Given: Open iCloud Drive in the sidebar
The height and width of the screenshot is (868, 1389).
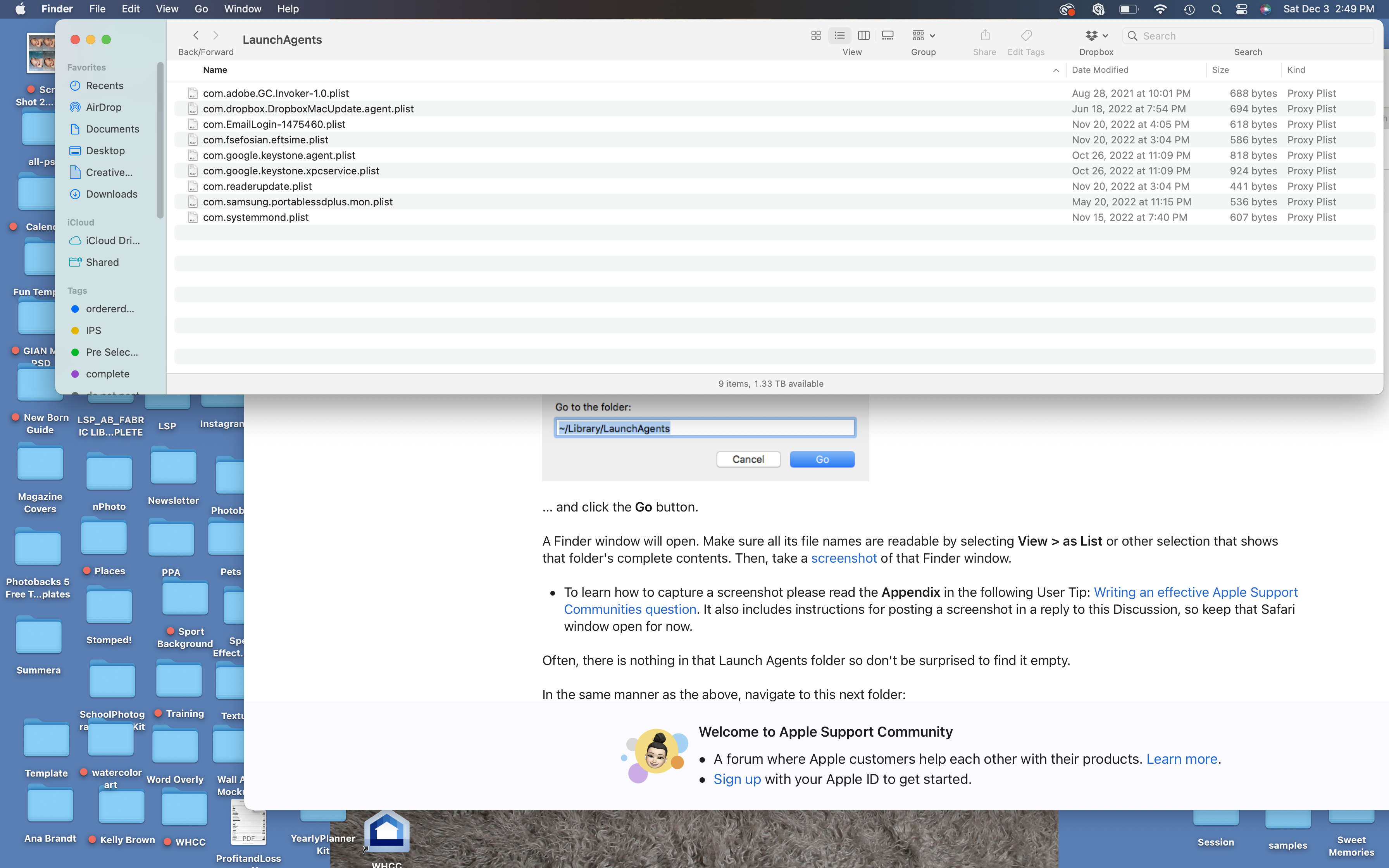Looking at the screenshot, I should (112, 241).
